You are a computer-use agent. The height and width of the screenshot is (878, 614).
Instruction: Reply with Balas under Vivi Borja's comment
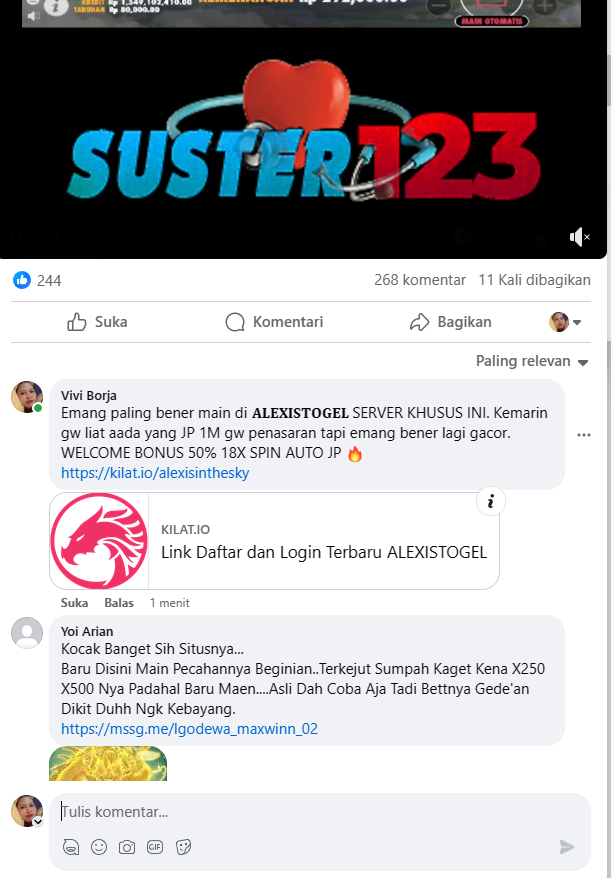coord(119,603)
